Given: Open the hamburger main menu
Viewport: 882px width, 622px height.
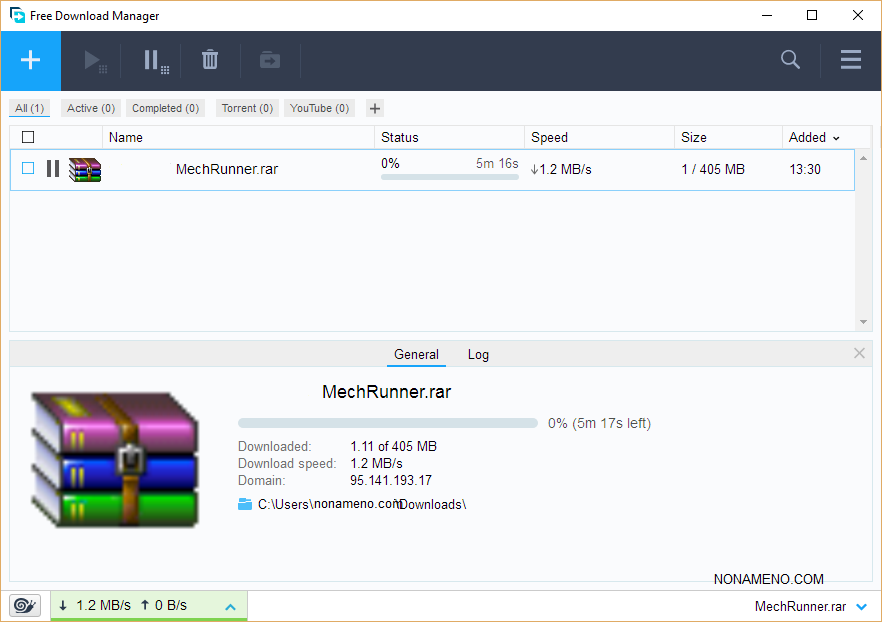Looking at the screenshot, I should click(x=850, y=61).
